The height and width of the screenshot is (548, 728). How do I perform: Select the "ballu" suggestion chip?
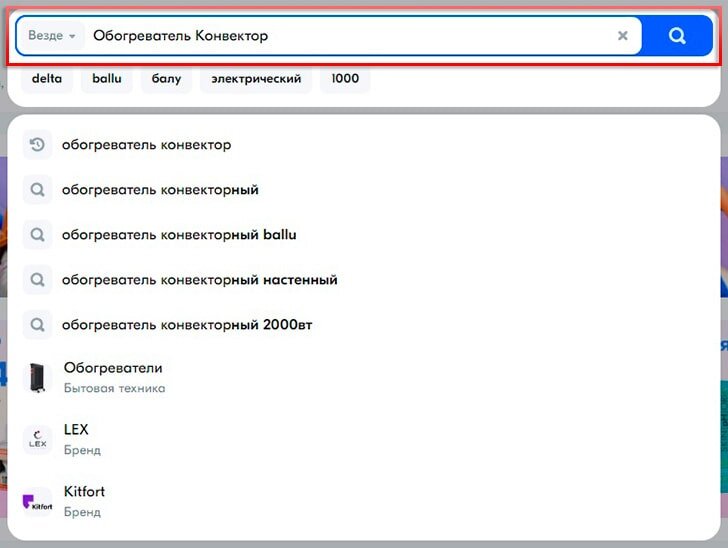click(x=107, y=78)
